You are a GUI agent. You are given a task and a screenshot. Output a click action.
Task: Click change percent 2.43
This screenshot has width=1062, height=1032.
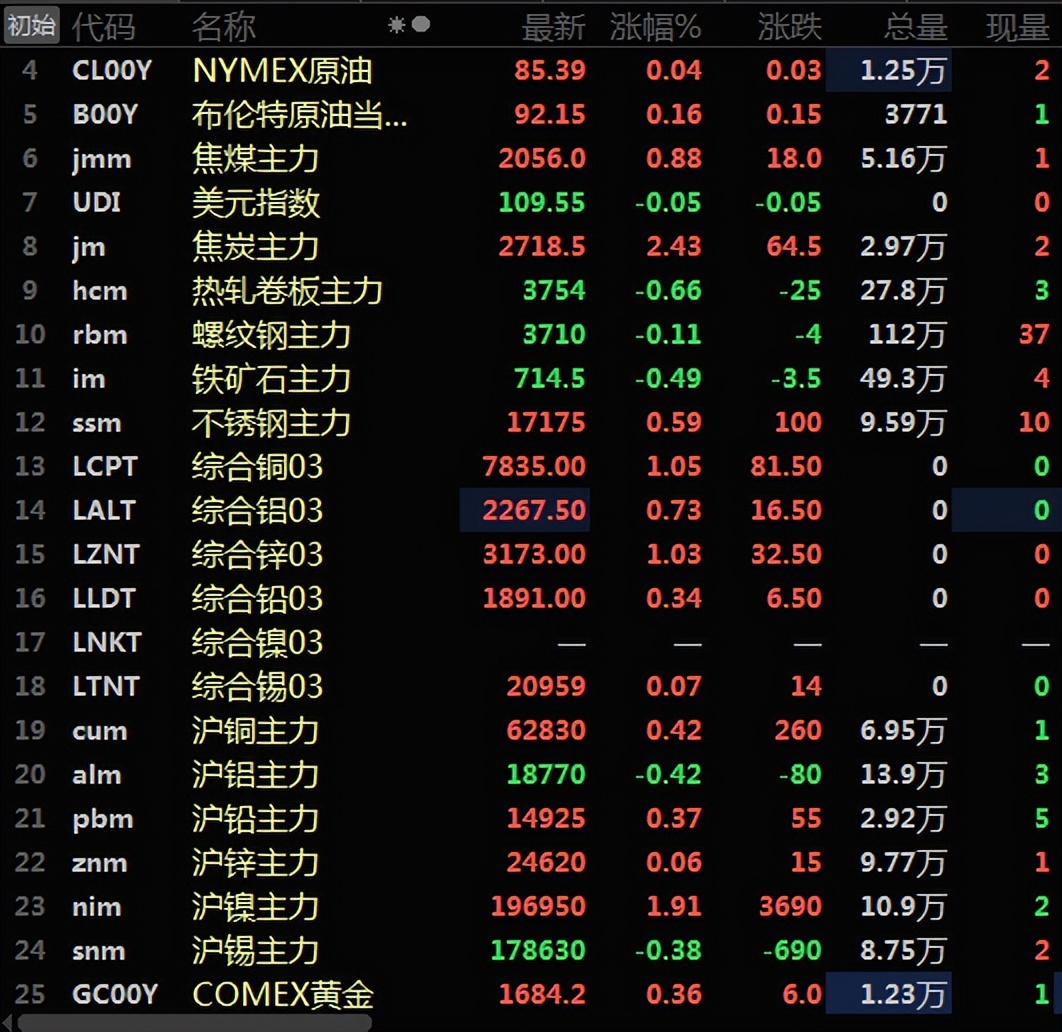tap(673, 246)
